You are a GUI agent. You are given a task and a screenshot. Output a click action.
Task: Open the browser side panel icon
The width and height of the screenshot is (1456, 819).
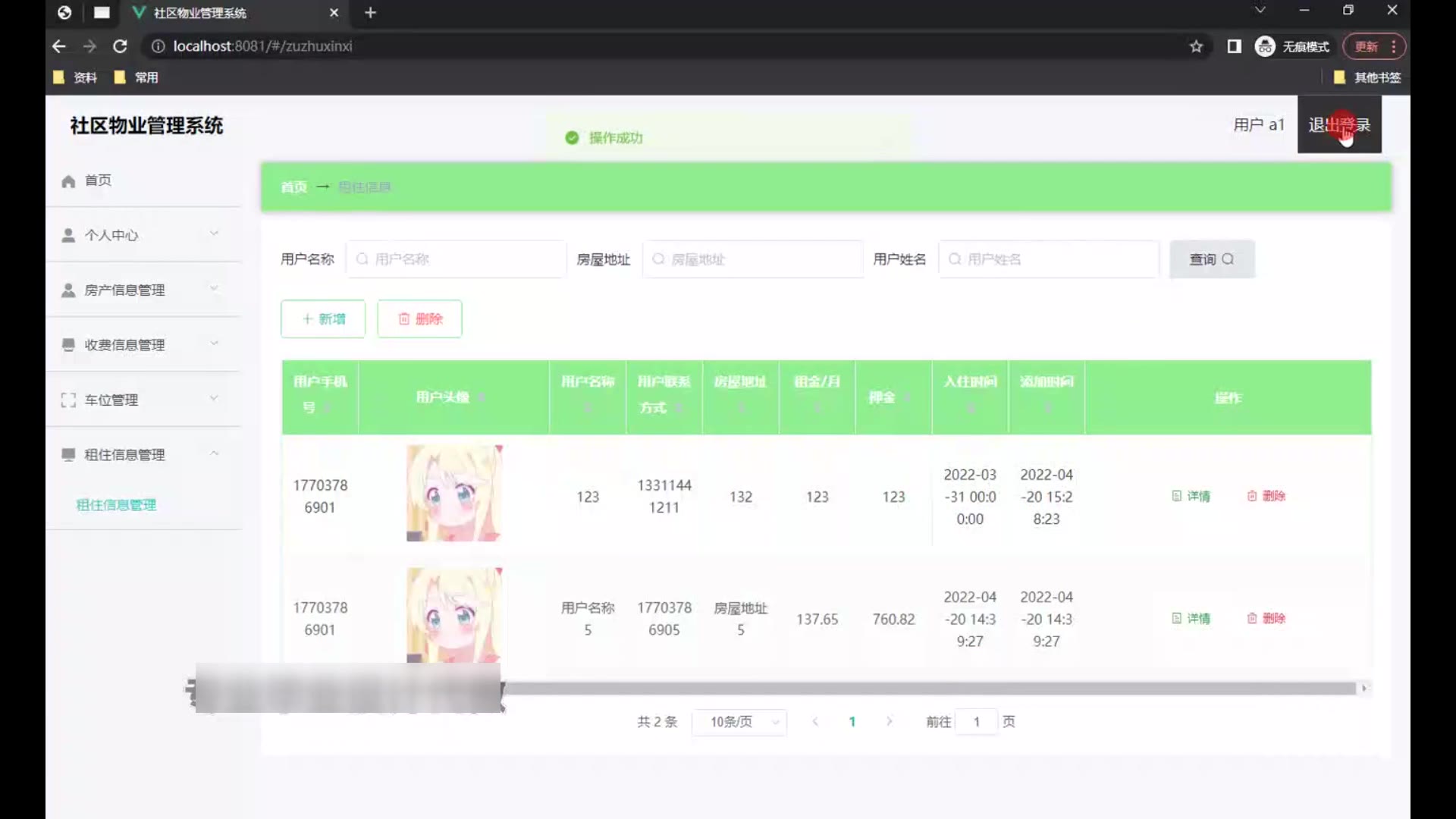pyautogui.click(x=1234, y=46)
